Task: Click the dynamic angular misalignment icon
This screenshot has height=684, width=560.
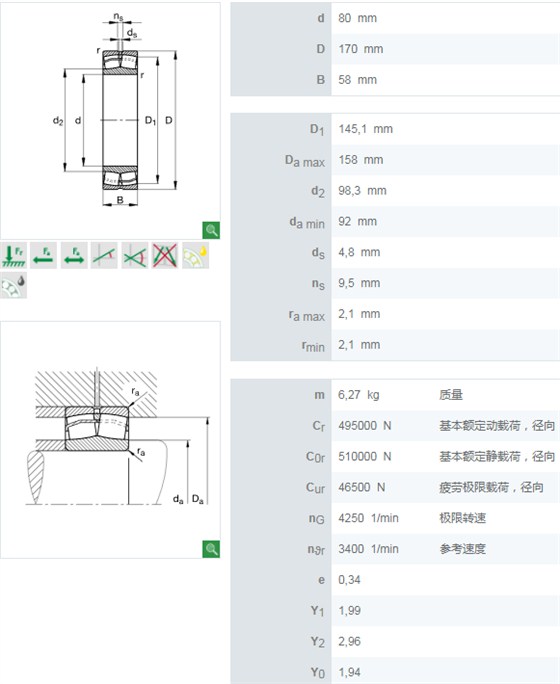Action: 135,255
